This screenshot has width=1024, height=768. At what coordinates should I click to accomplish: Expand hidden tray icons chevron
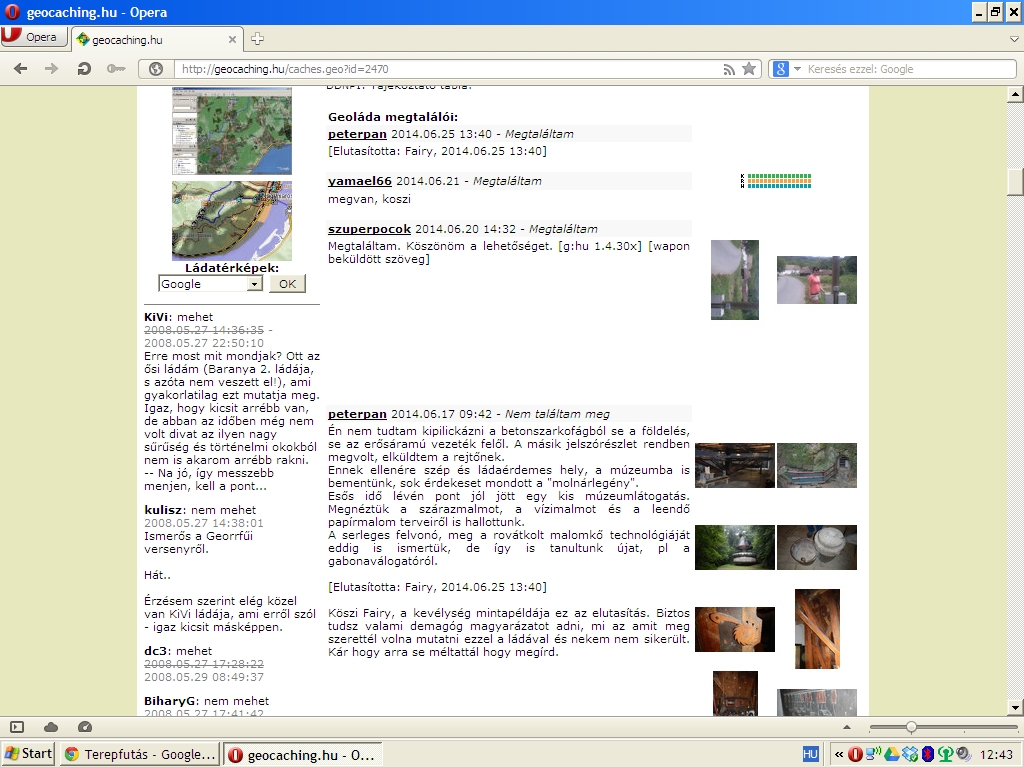coord(839,755)
